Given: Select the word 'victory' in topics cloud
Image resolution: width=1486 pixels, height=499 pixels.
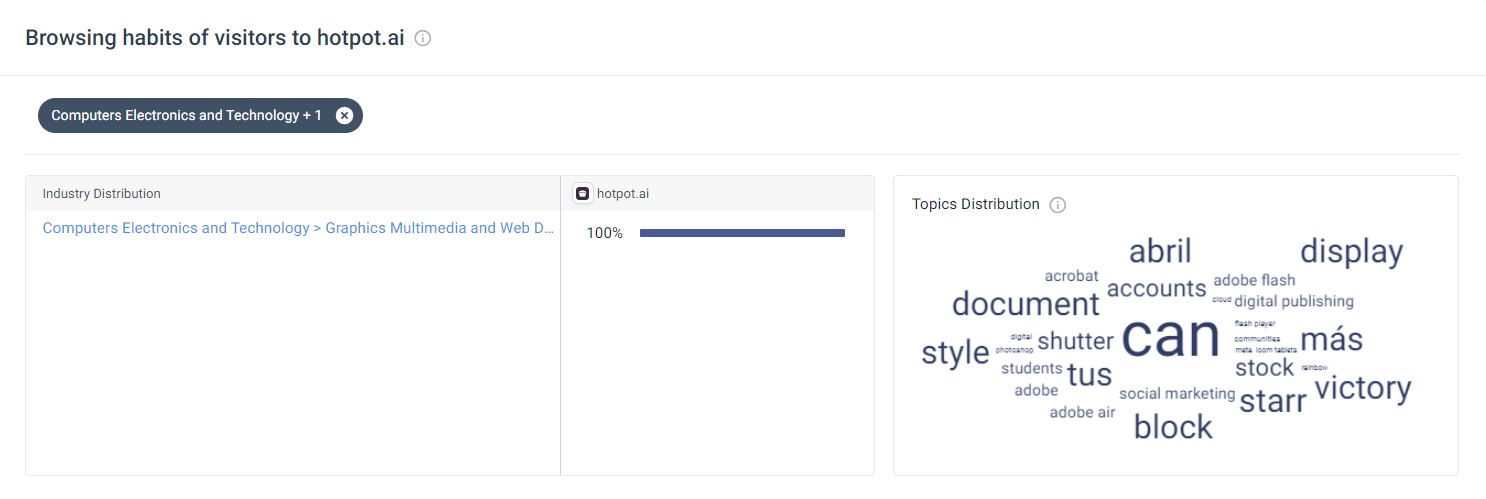Looking at the screenshot, I should tap(1363, 388).
